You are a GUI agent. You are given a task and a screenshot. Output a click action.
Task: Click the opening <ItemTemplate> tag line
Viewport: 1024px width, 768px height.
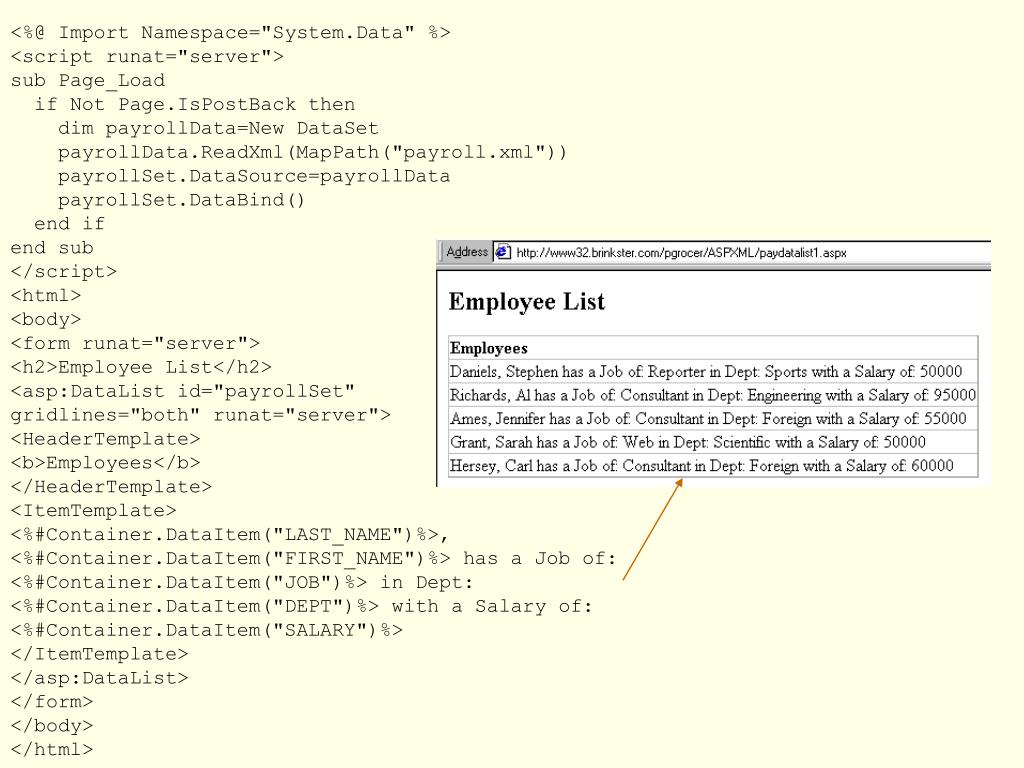[x=93, y=511]
